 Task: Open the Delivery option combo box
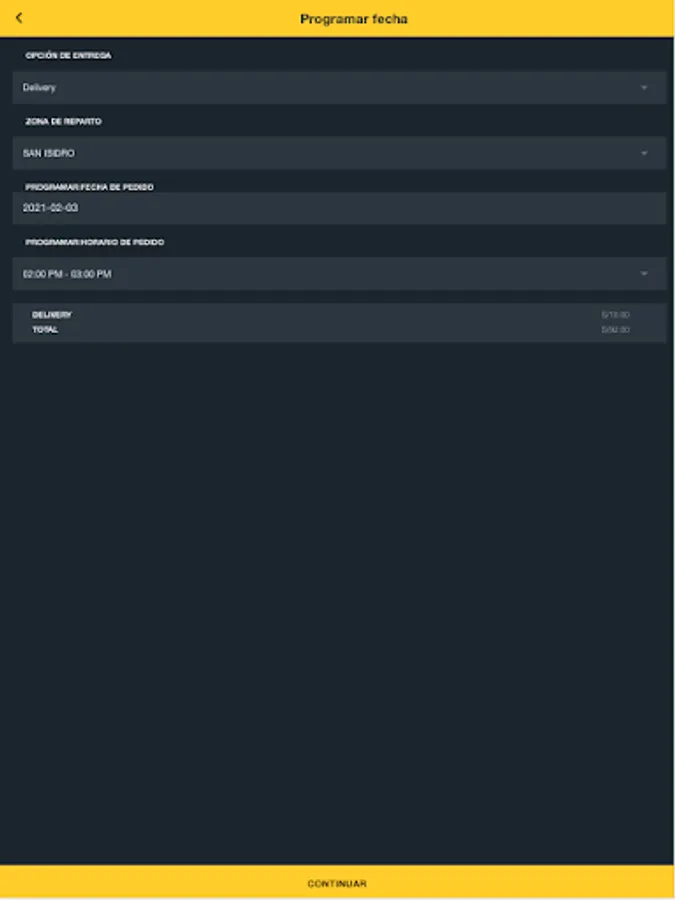[x=300, y=88]
